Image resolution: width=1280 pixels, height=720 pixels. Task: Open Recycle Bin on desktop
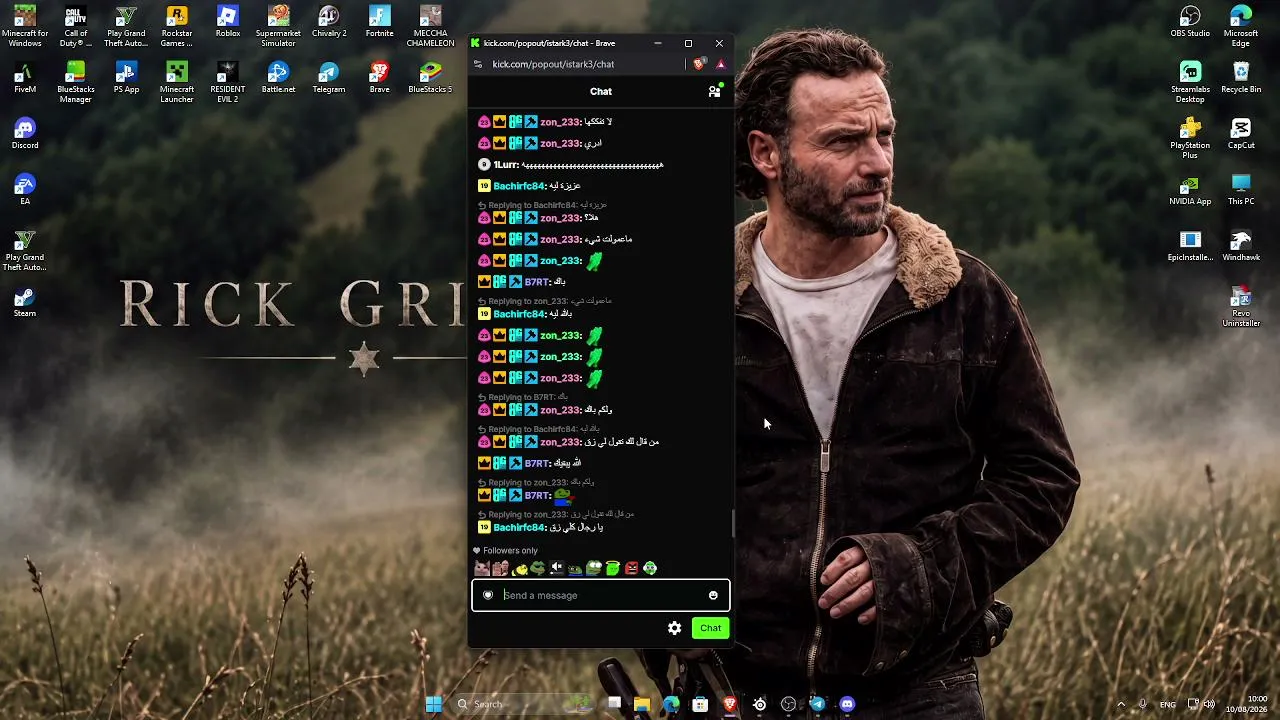click(x=1241, y=78)
